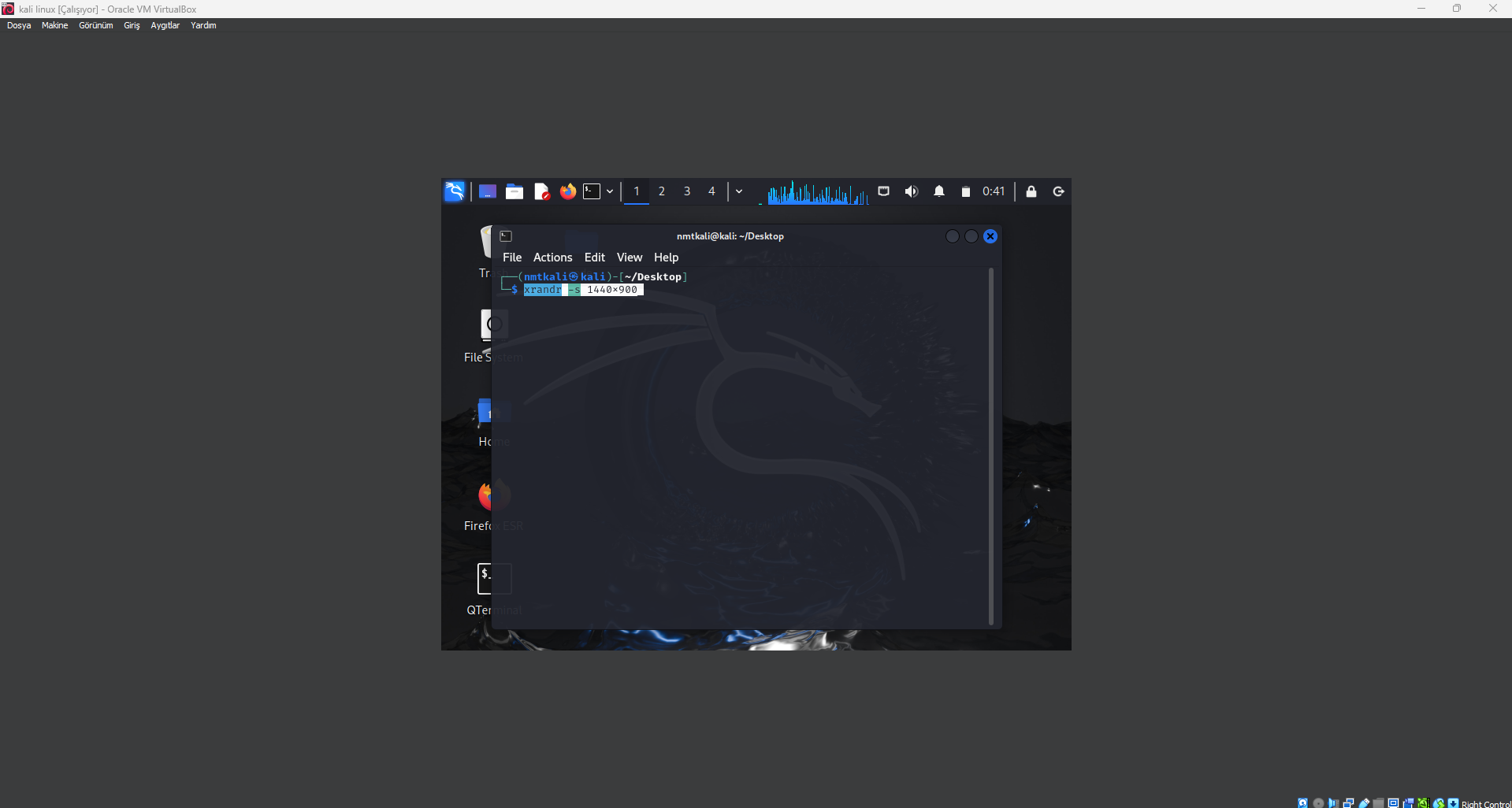The height and width of the screenshot is (808, 1512).
Task: Click the VirtualBox USB status icon
Action: click(x=1364, y=803)
